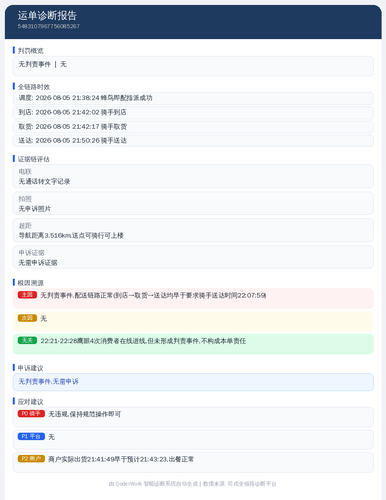Click the 电联 evidence label

(25, 171)
